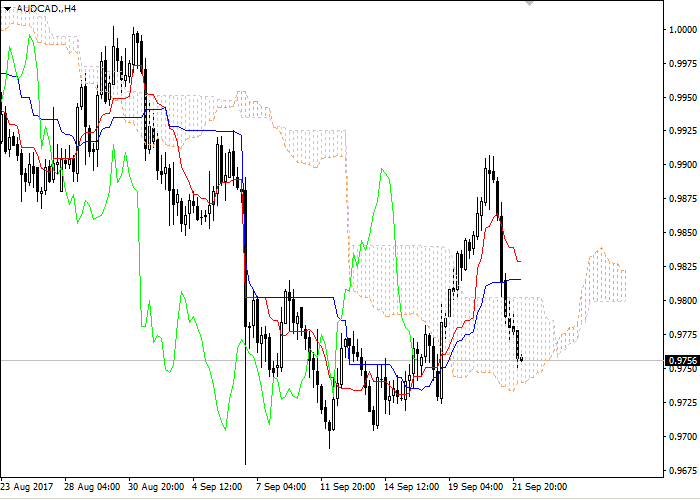The image size is (700, 500).
Task: Select the 0.9675 price axis label
Action: pyautogui.click(x=683, y=470)
